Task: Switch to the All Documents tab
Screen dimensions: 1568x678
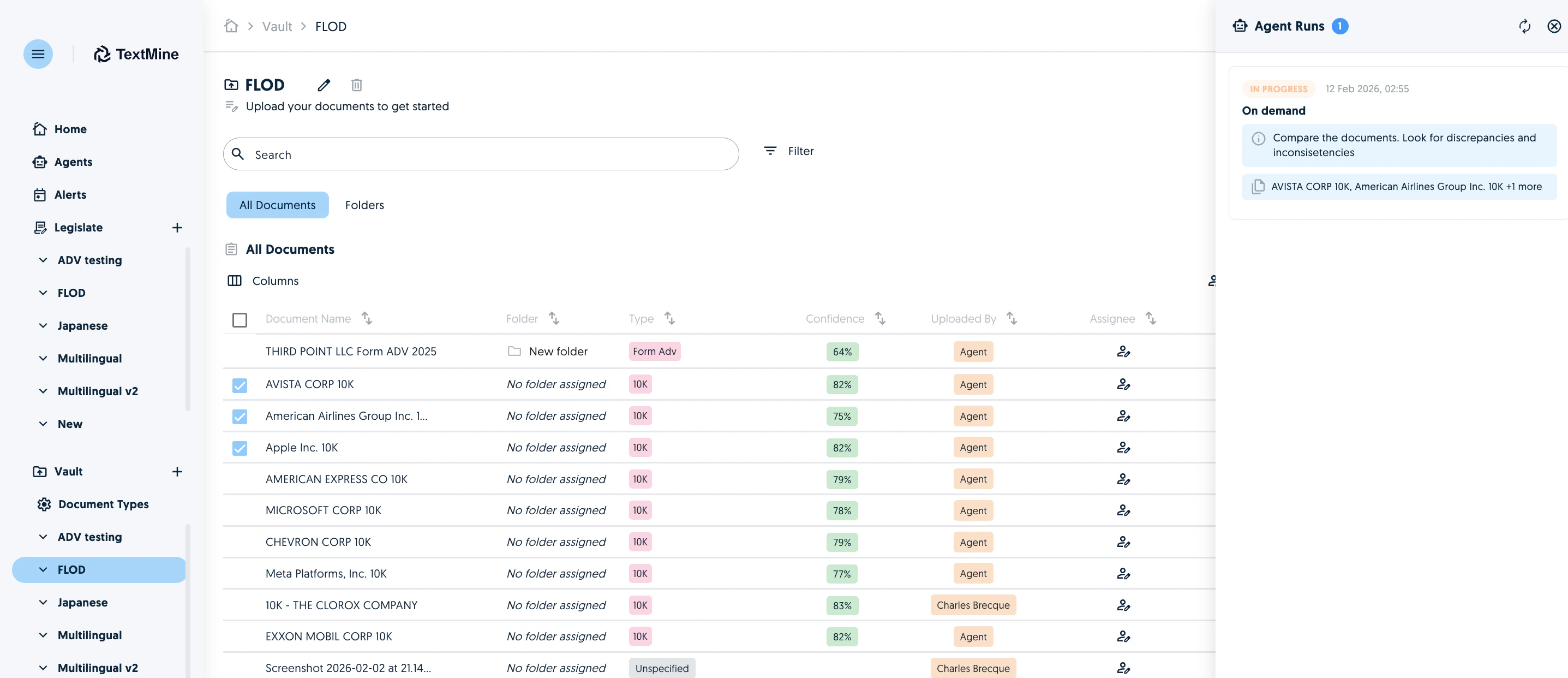Action: pyautogui.click(x=278, y=205)
